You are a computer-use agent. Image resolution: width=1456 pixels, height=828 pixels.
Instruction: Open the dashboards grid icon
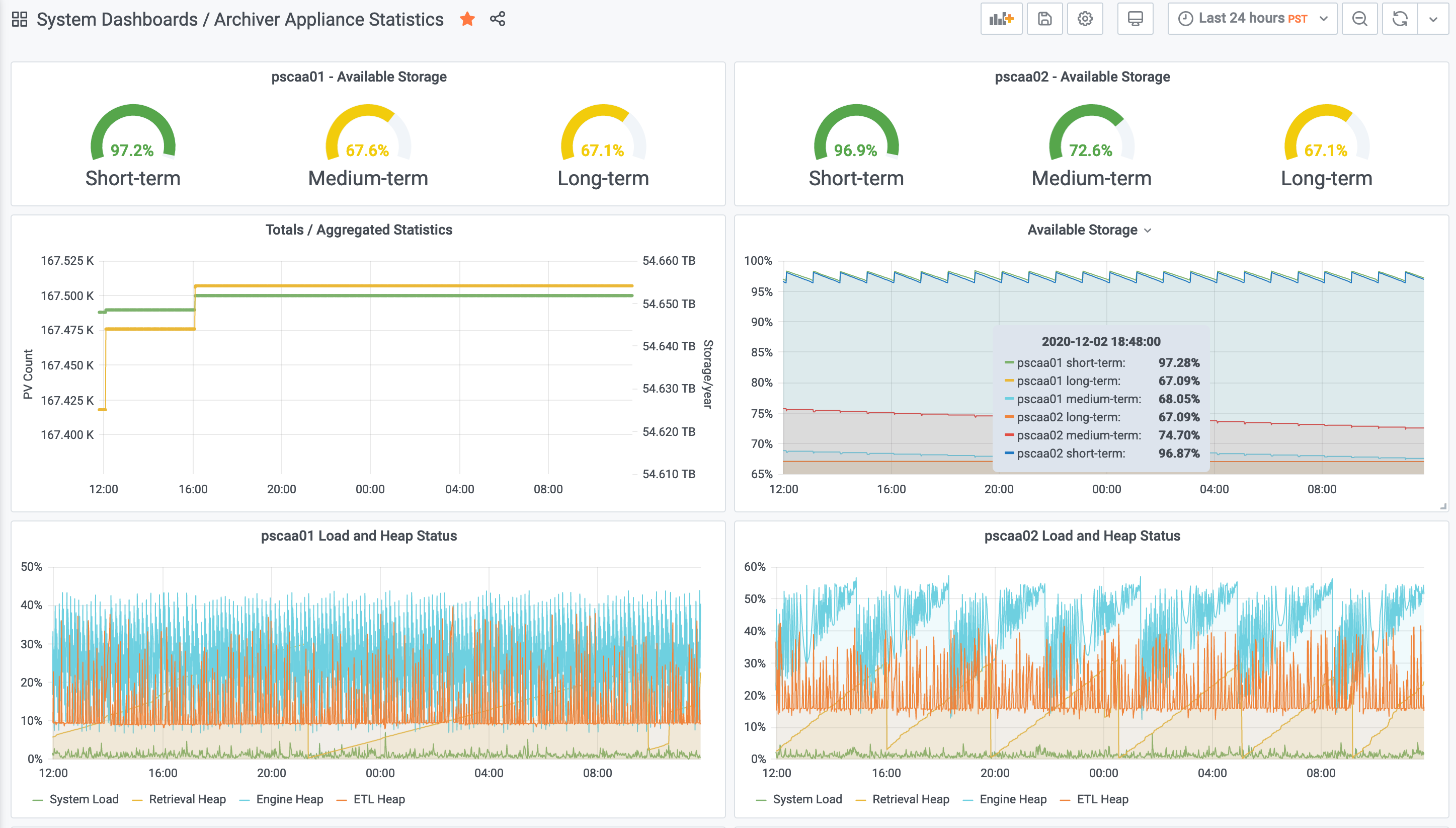19,19
